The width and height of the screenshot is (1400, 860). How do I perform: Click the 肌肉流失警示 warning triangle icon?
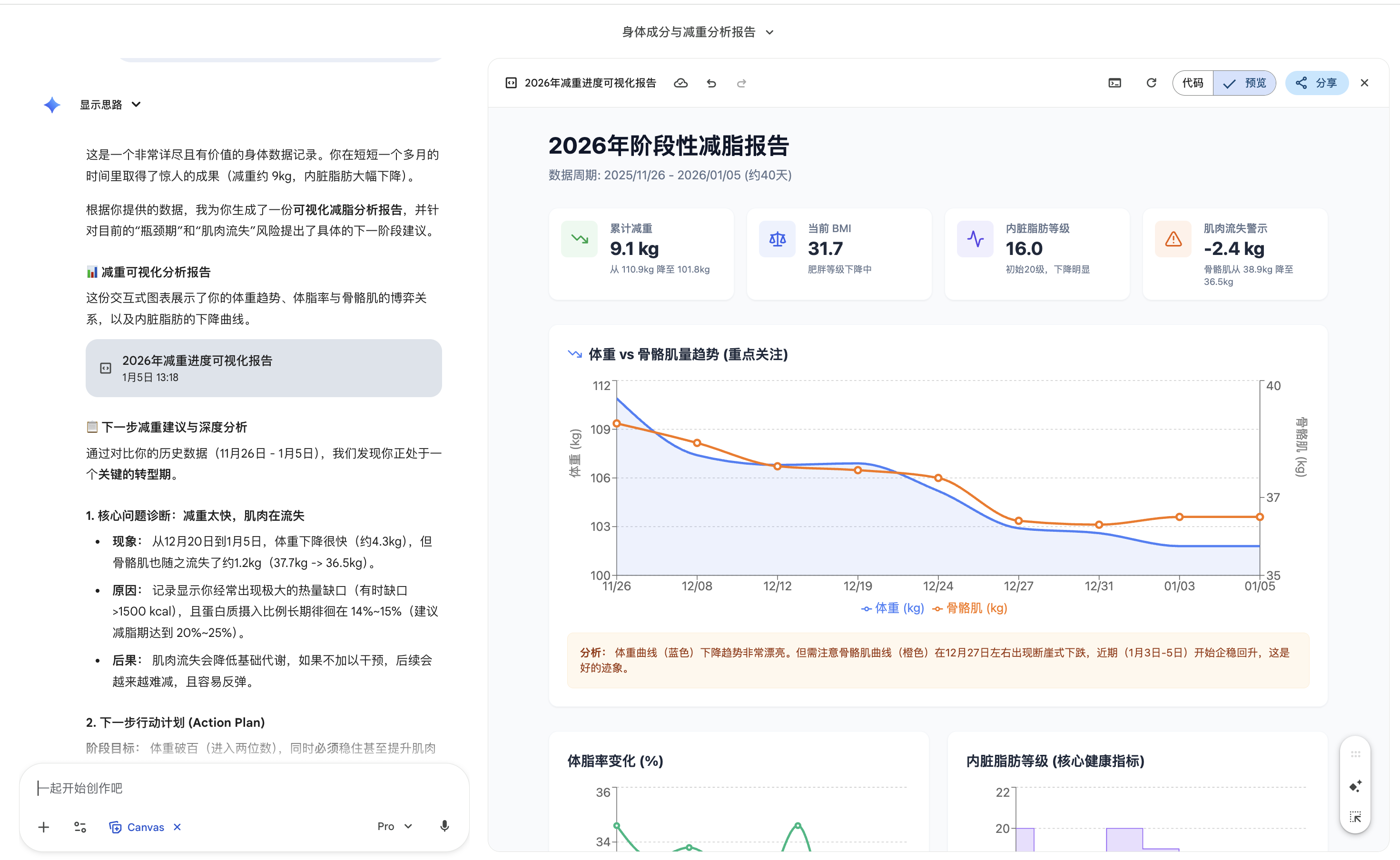(1173, 239)
